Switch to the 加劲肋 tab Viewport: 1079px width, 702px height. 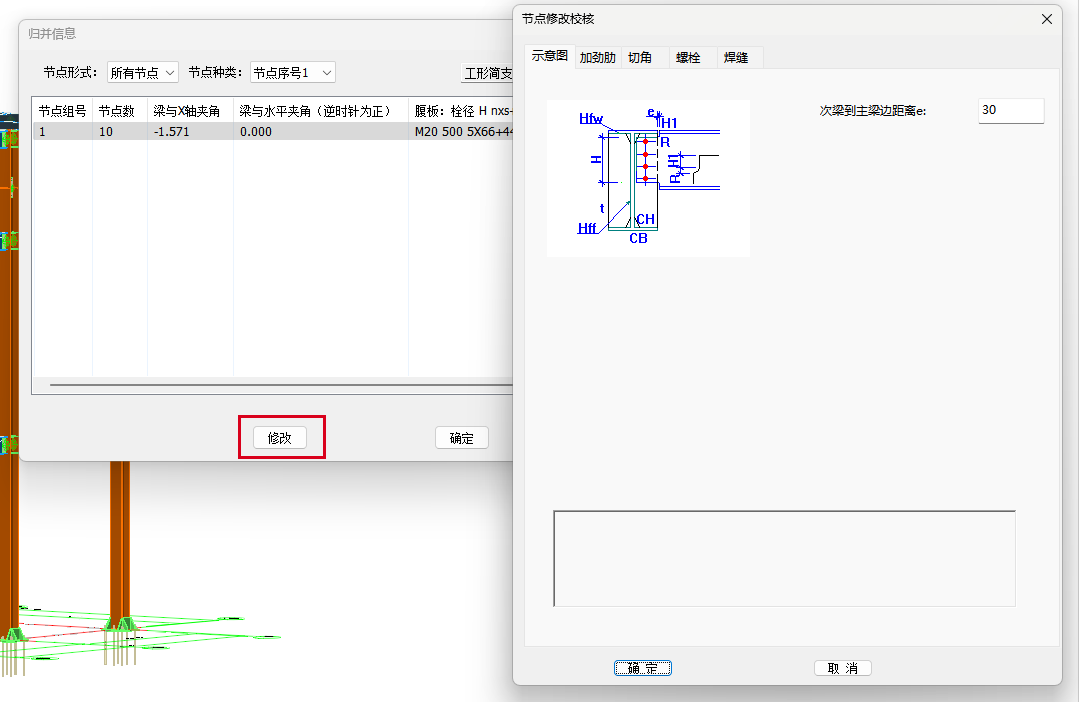point(597,58)
